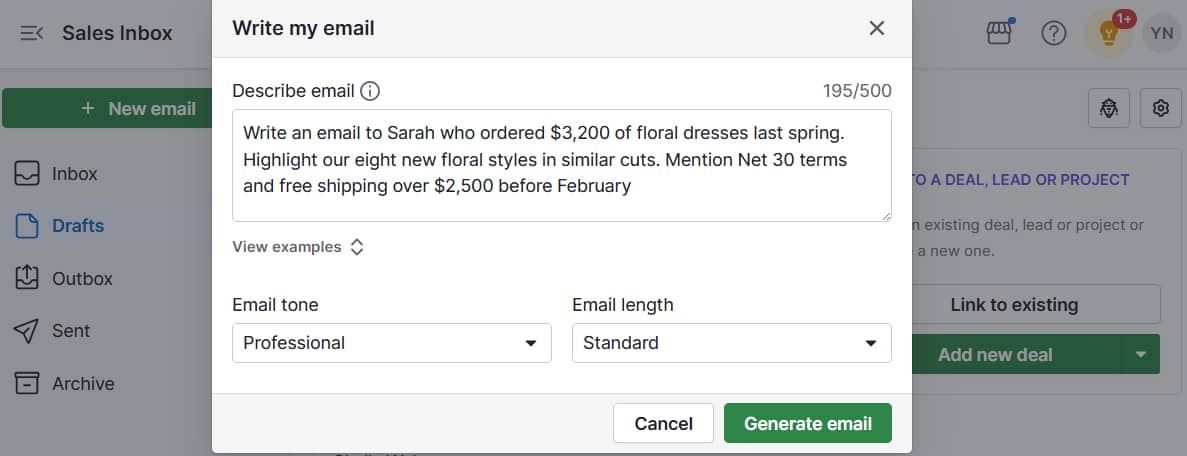Open the YN user avatar
This screenshot has height=456, width=1187.
pos(1162,33)
